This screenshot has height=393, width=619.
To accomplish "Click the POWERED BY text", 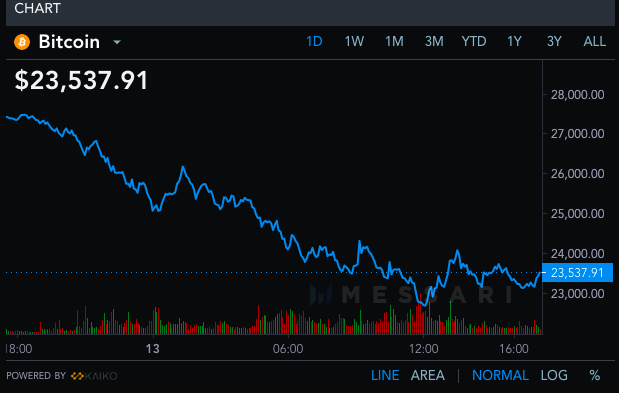I will click(36, 376).
